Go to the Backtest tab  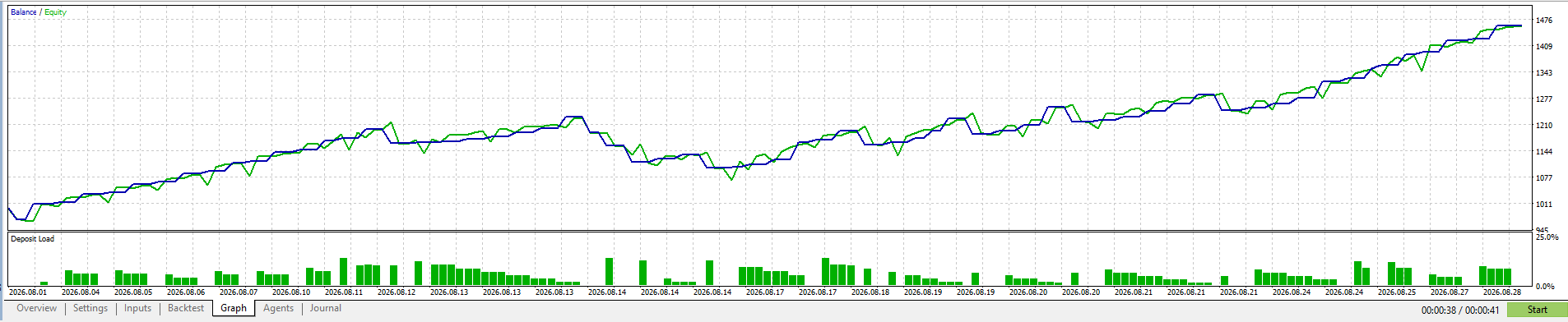click(x=186, y=308)
